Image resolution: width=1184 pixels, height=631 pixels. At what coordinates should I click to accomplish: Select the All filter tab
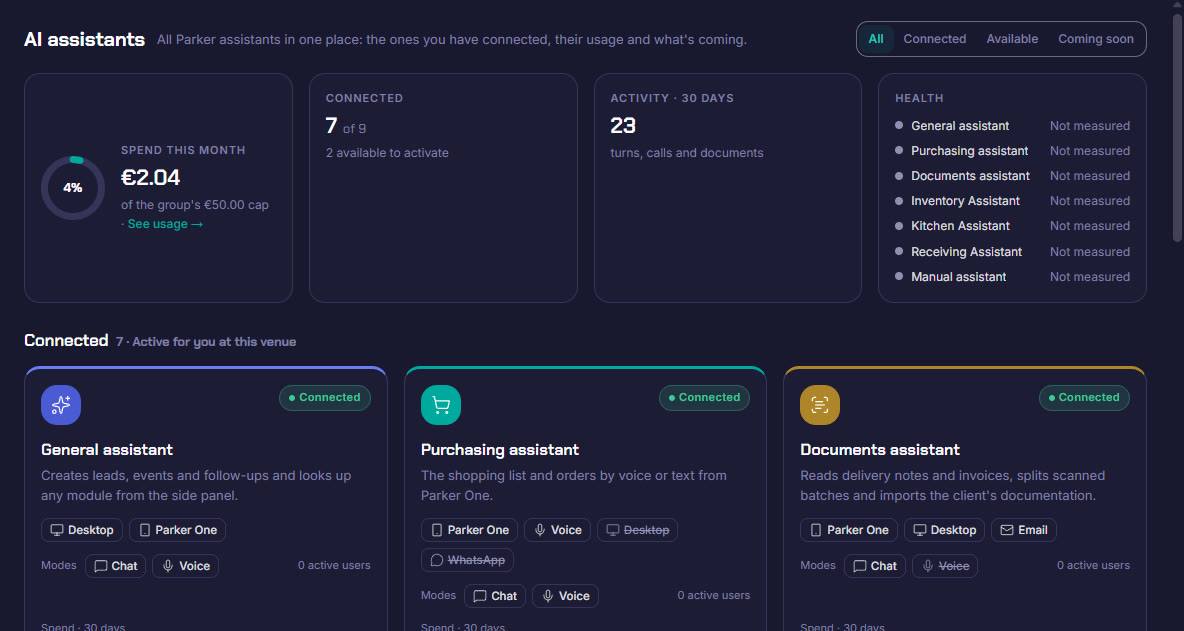(876, 39)
